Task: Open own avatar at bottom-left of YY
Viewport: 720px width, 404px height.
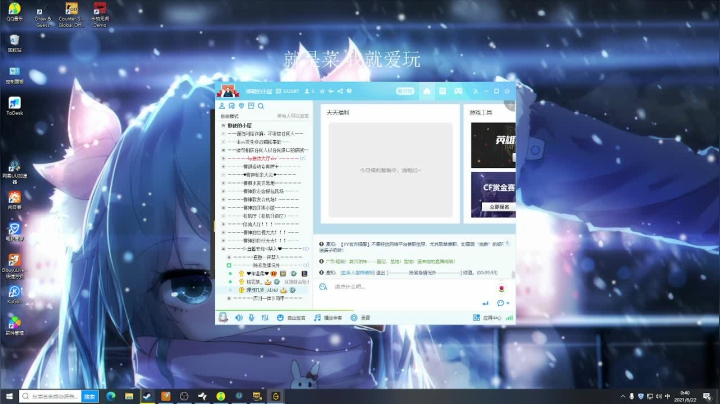Action: coord(223,317)
